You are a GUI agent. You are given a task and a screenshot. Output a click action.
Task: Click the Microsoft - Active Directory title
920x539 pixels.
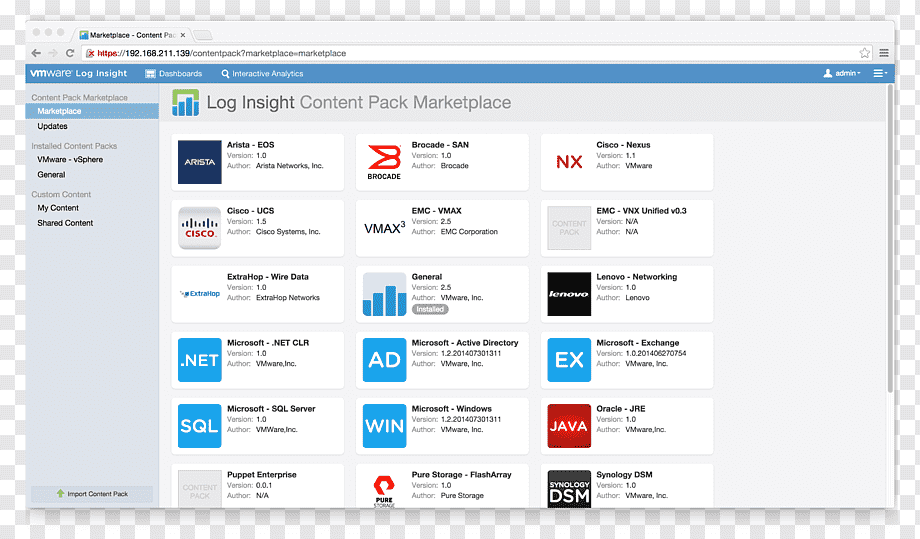465,343
